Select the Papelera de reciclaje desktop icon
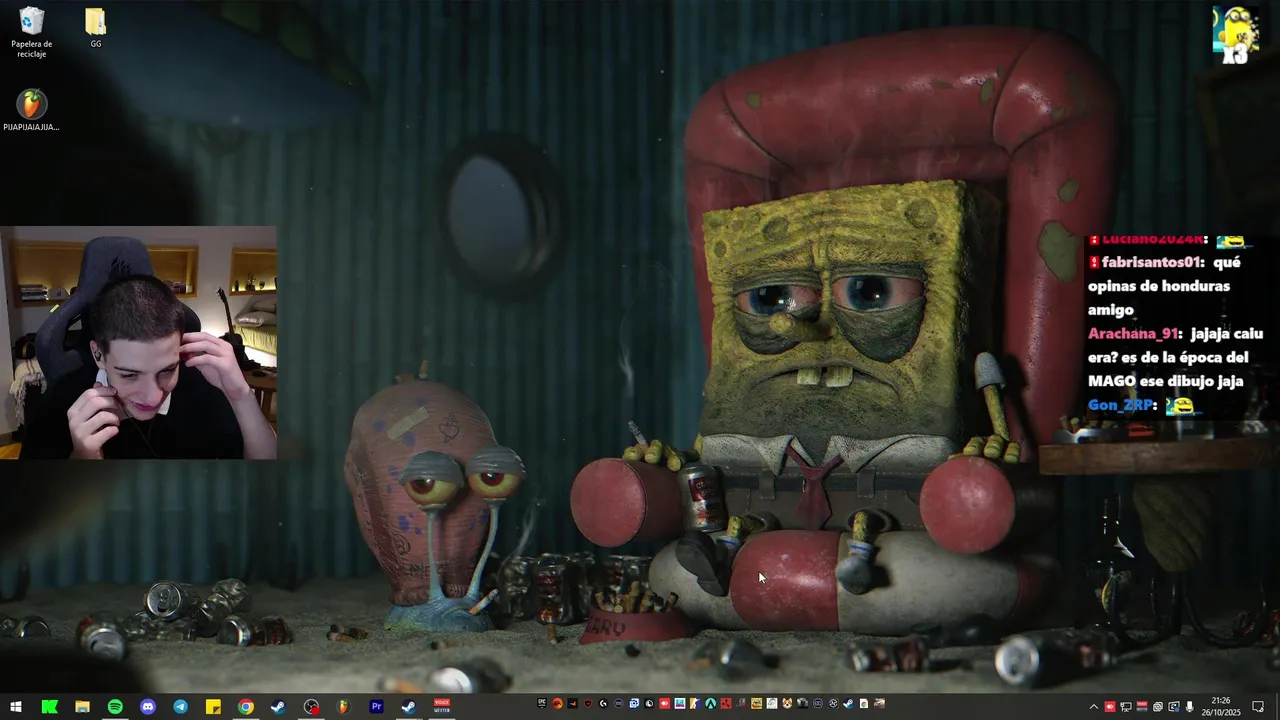Image resolution: width=1280 pixels, height=720 pixels. (32, 33)
